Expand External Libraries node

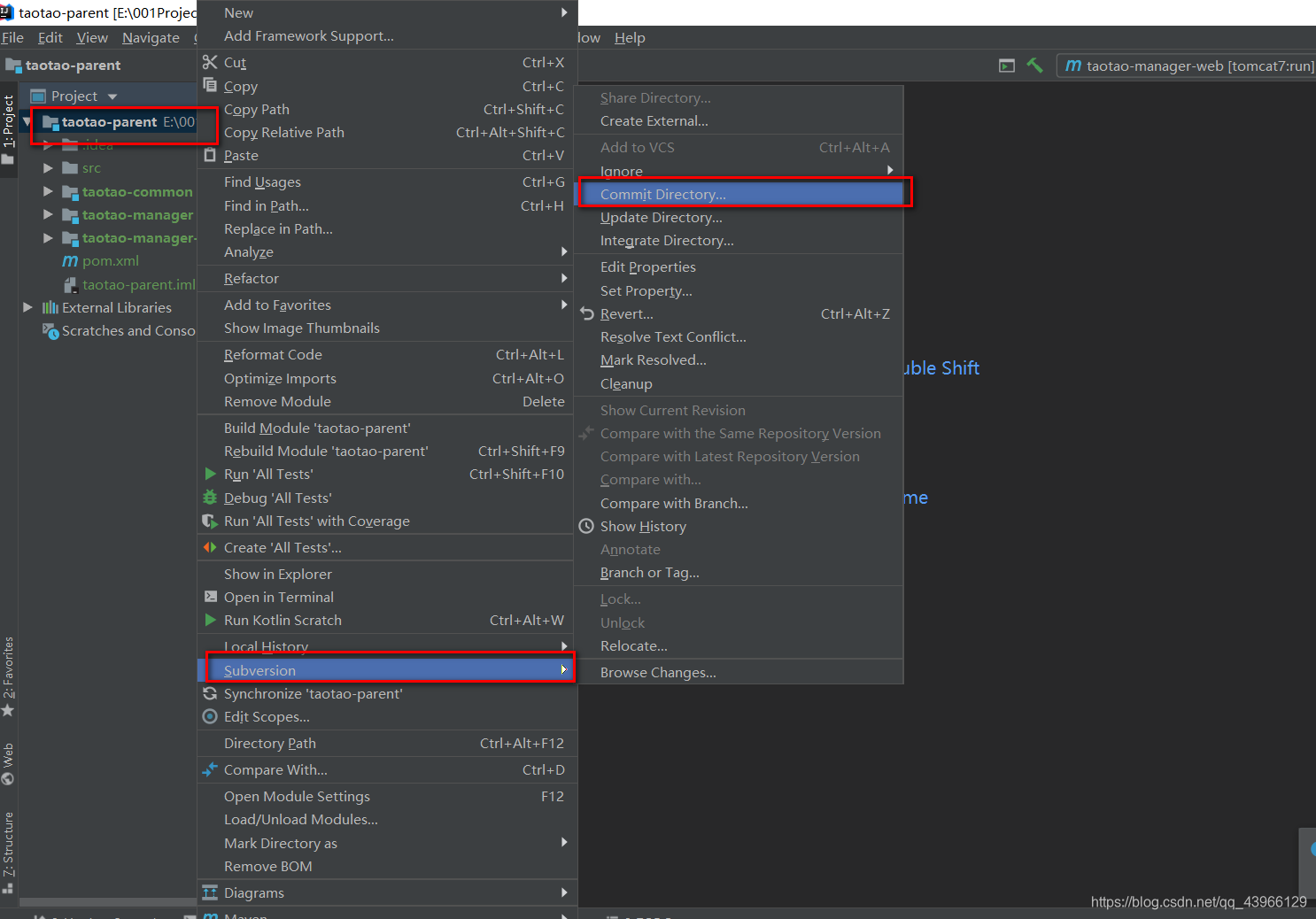[x=27, y=307]
